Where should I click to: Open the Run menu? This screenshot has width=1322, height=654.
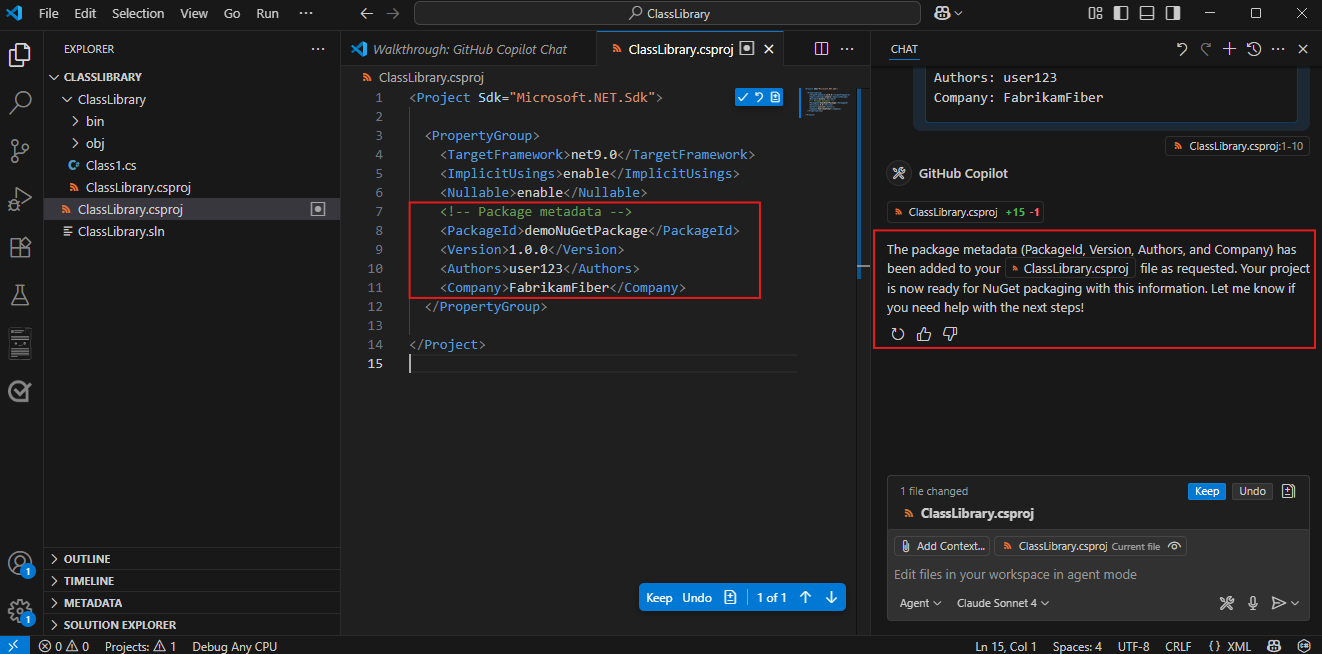coord(266,13)
